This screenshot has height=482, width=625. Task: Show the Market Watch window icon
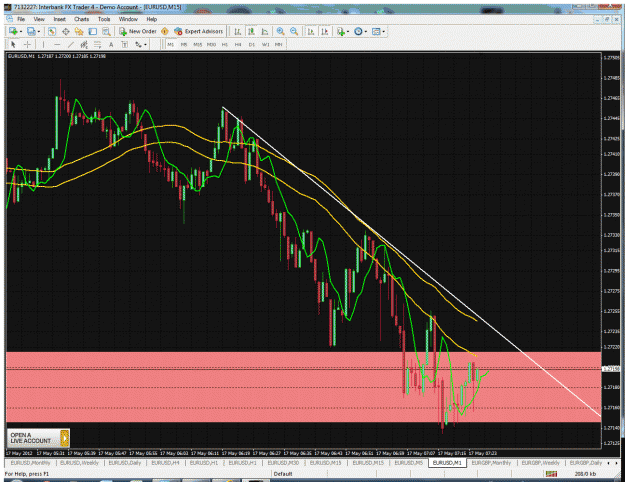52,31
